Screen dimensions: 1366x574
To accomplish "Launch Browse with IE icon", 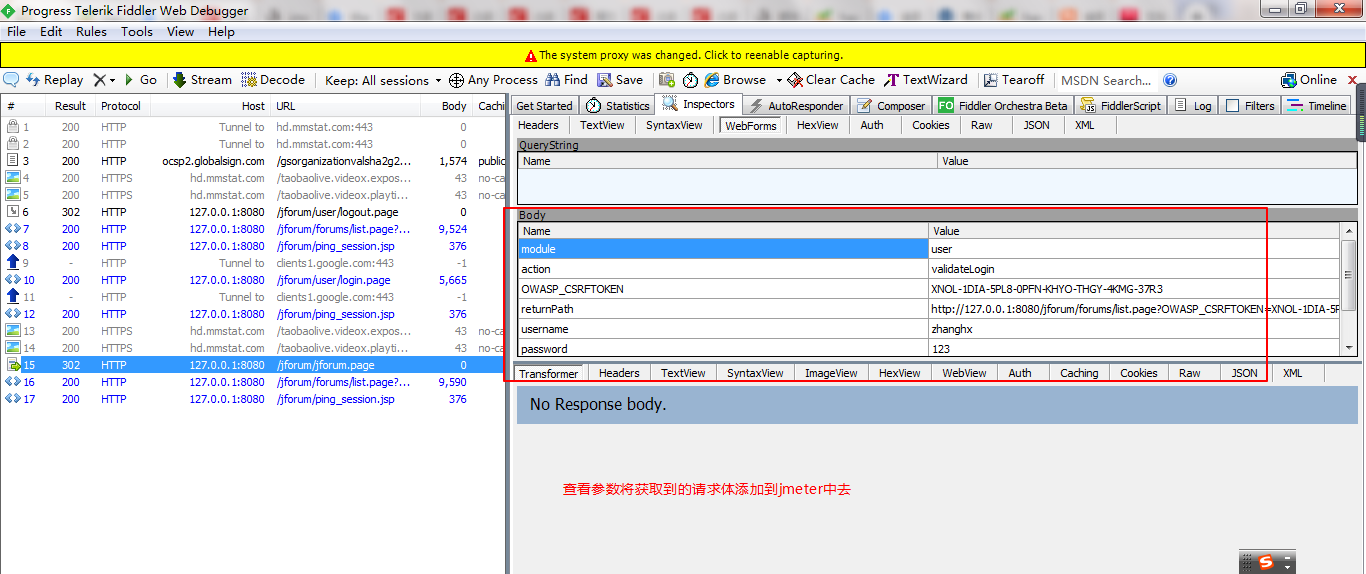I will [735, 80].
